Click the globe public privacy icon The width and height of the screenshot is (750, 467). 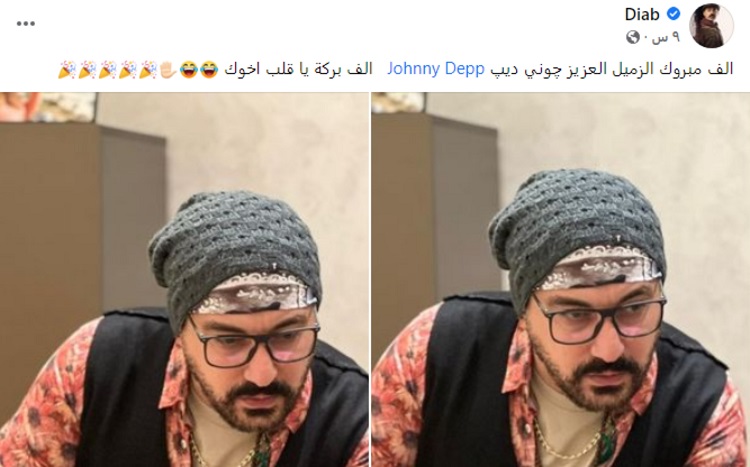633,37
